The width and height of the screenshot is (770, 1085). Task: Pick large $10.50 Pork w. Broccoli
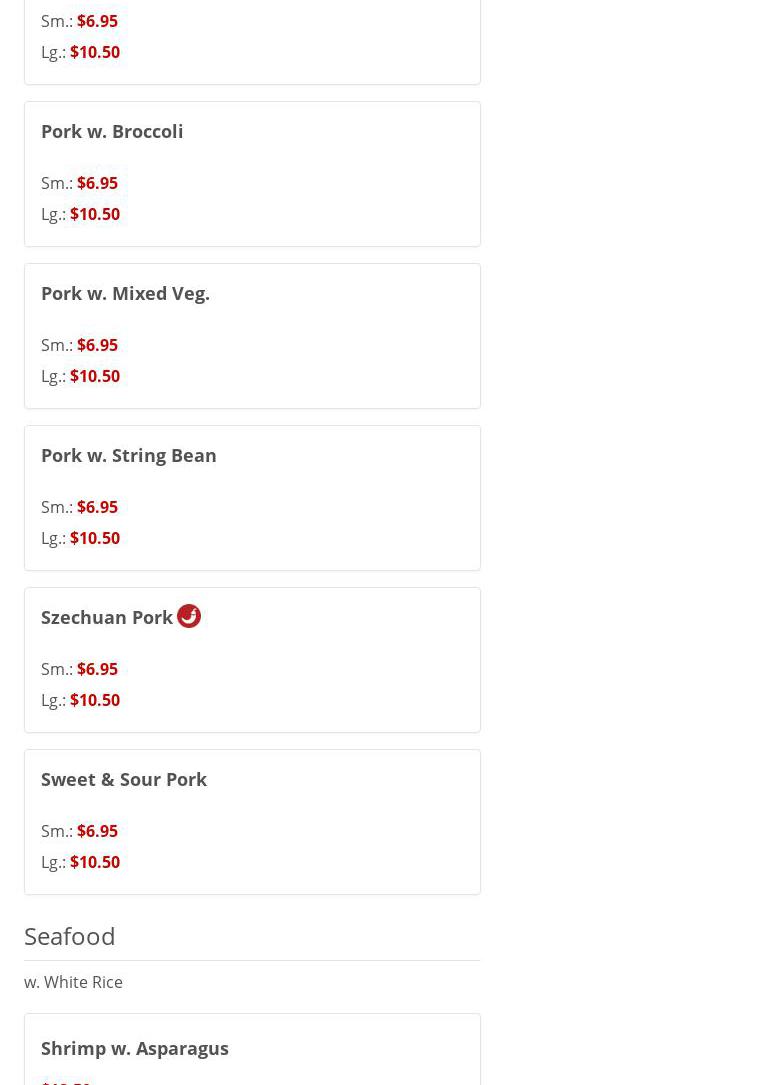tap(95, 214)
